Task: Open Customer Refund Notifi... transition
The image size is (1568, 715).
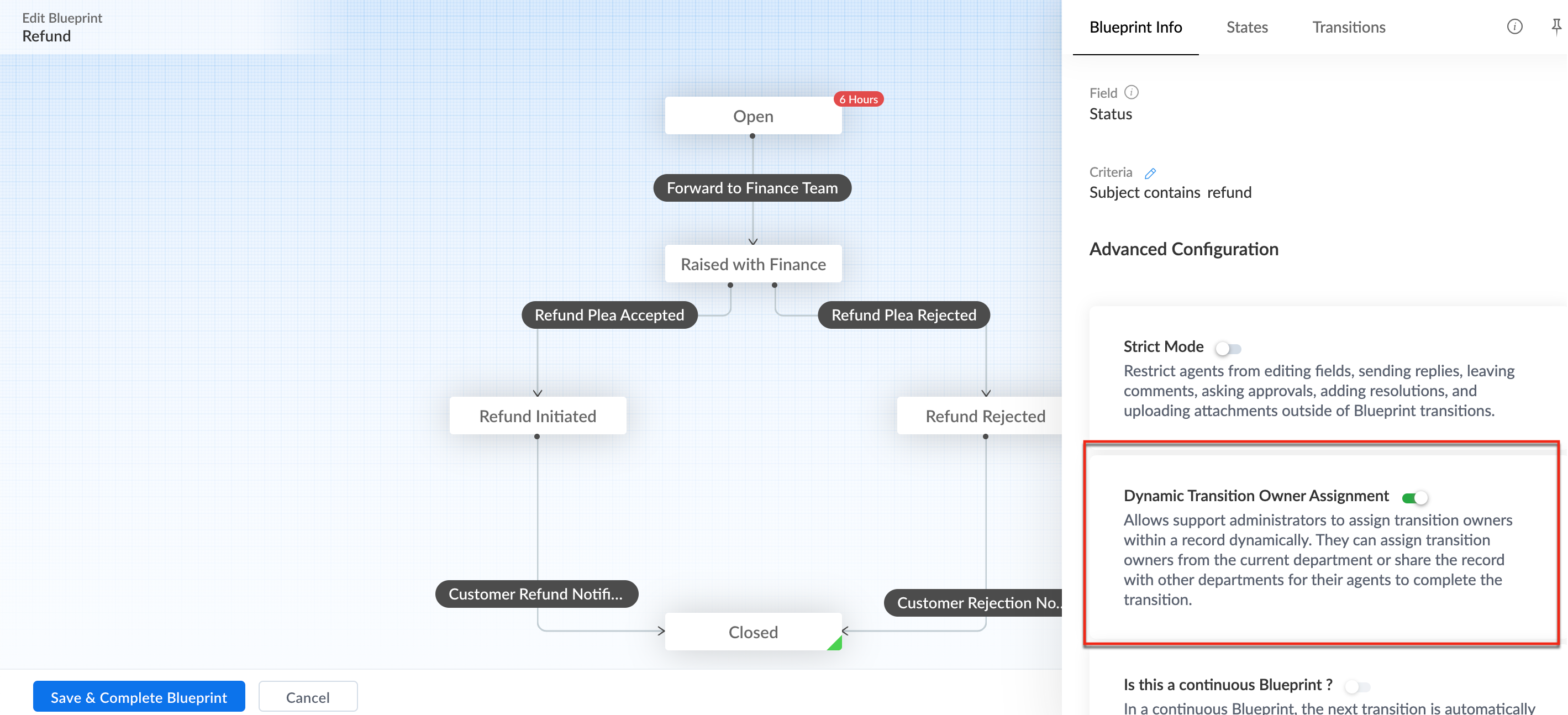Action: pyautogui.click(x=536, y=594)
